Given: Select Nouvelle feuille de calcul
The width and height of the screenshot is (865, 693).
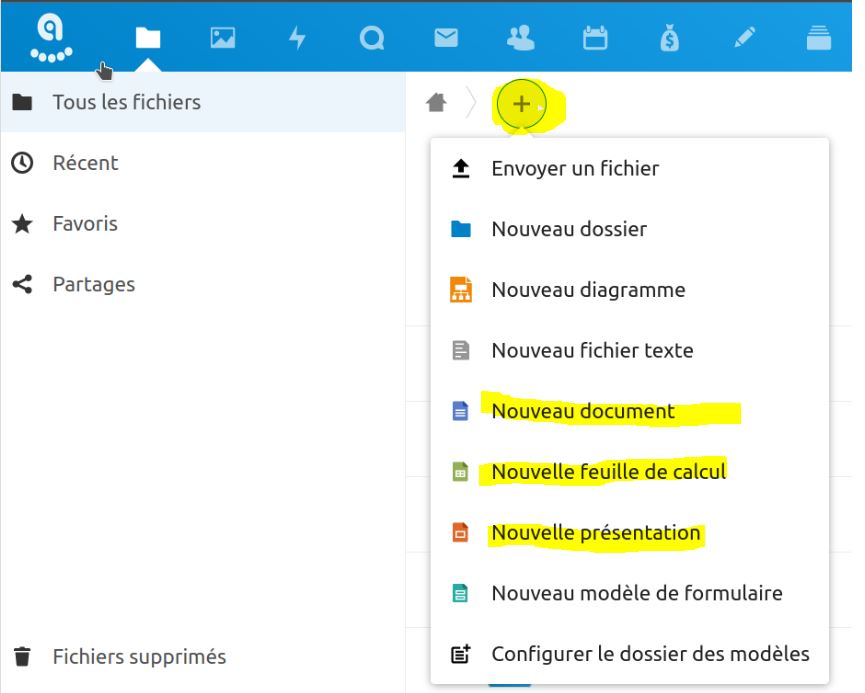Looking at the screenshot, I should click(x=608, y=472).
